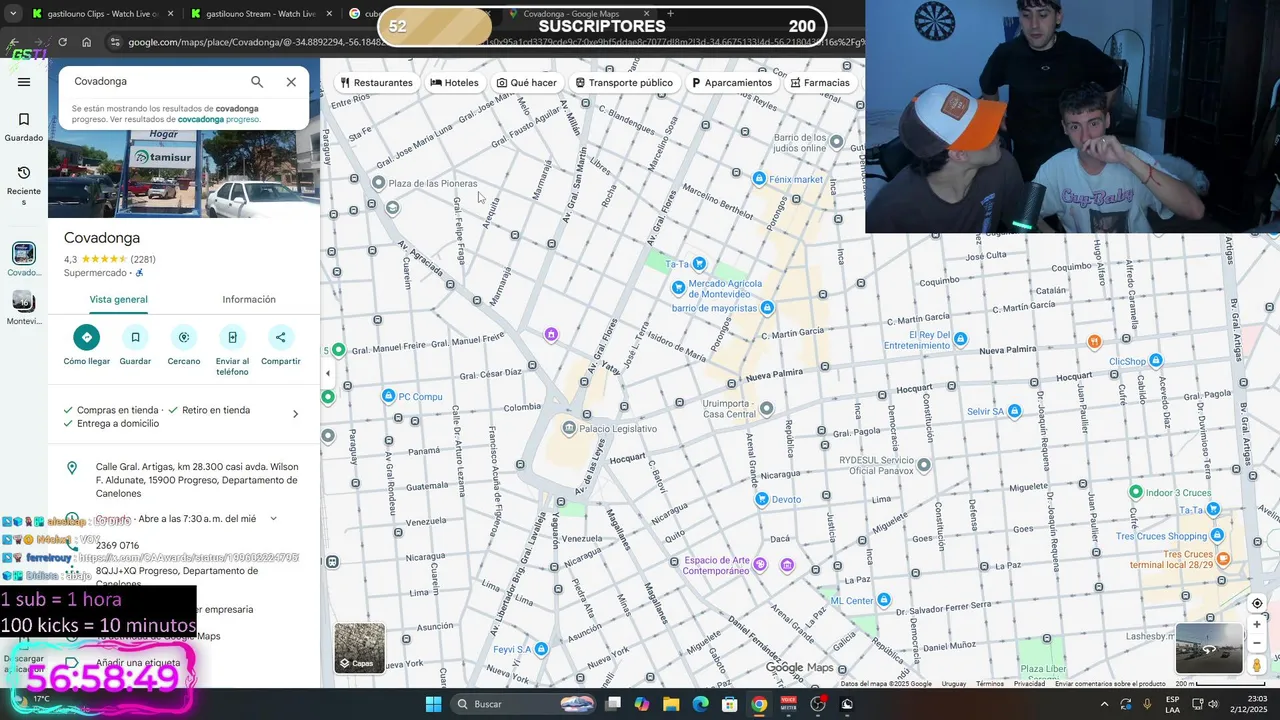Screen dimensions: 1280x720
Task: Click the PC Compu map pin
Action: pyautogui.click(x=389, y=396)
